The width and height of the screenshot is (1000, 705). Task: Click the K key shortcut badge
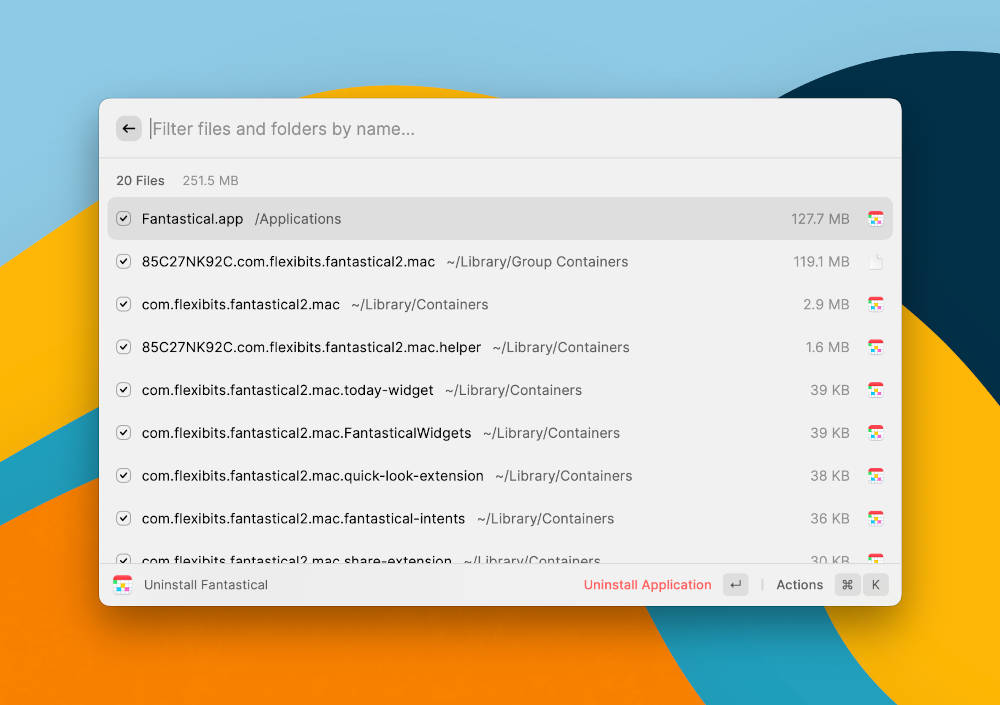876,584
